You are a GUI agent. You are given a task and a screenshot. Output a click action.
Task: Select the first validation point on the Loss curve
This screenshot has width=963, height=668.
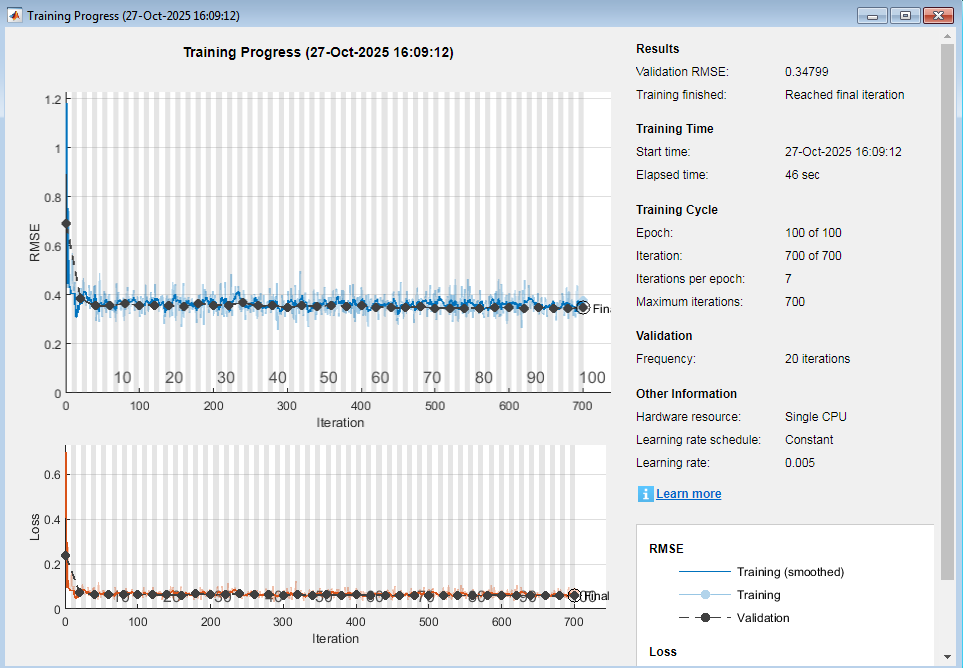pyautogui.click(x=66, y=555)
